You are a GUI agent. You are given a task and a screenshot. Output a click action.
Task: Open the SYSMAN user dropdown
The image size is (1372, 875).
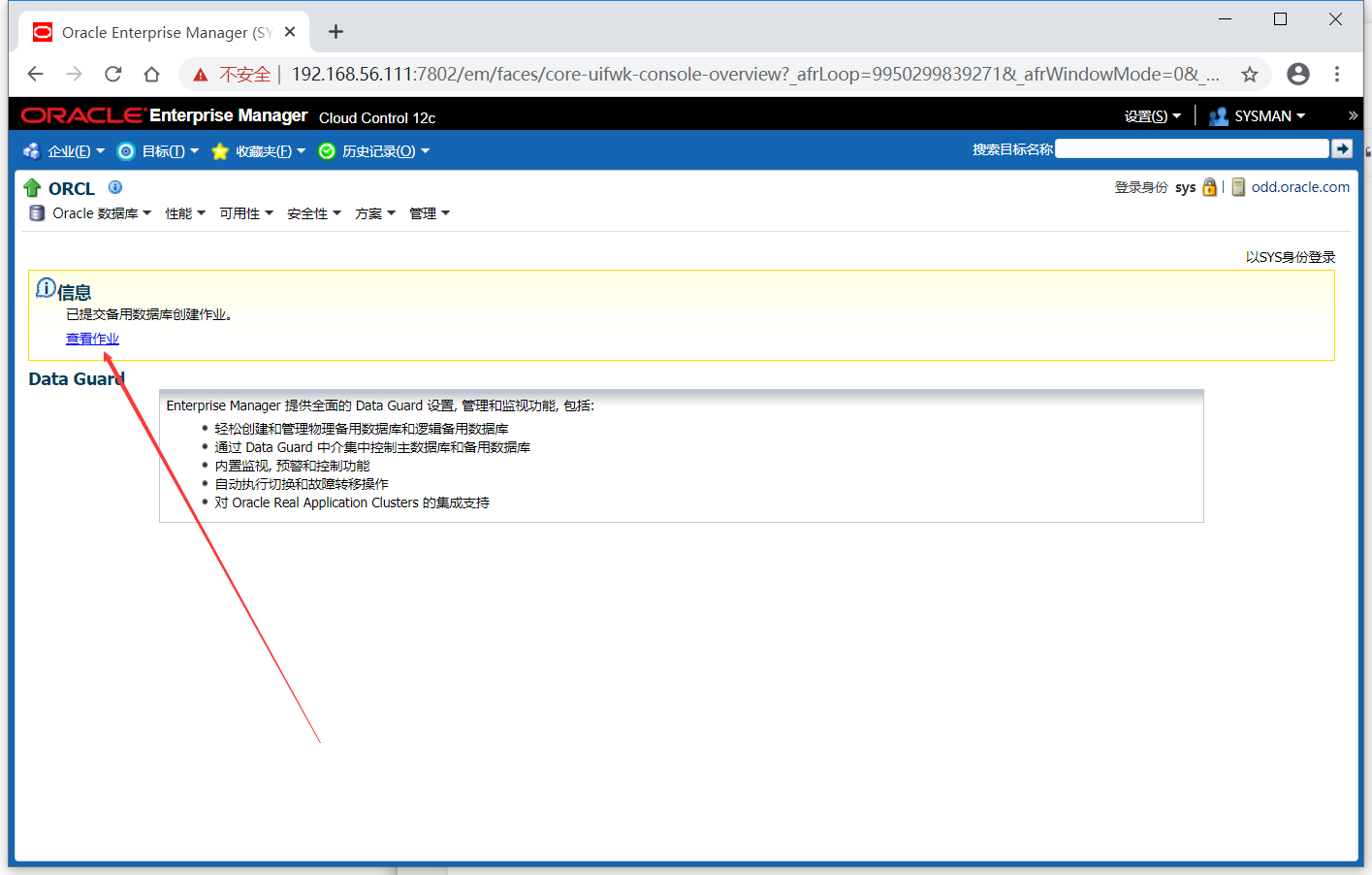click(1269, 116)
